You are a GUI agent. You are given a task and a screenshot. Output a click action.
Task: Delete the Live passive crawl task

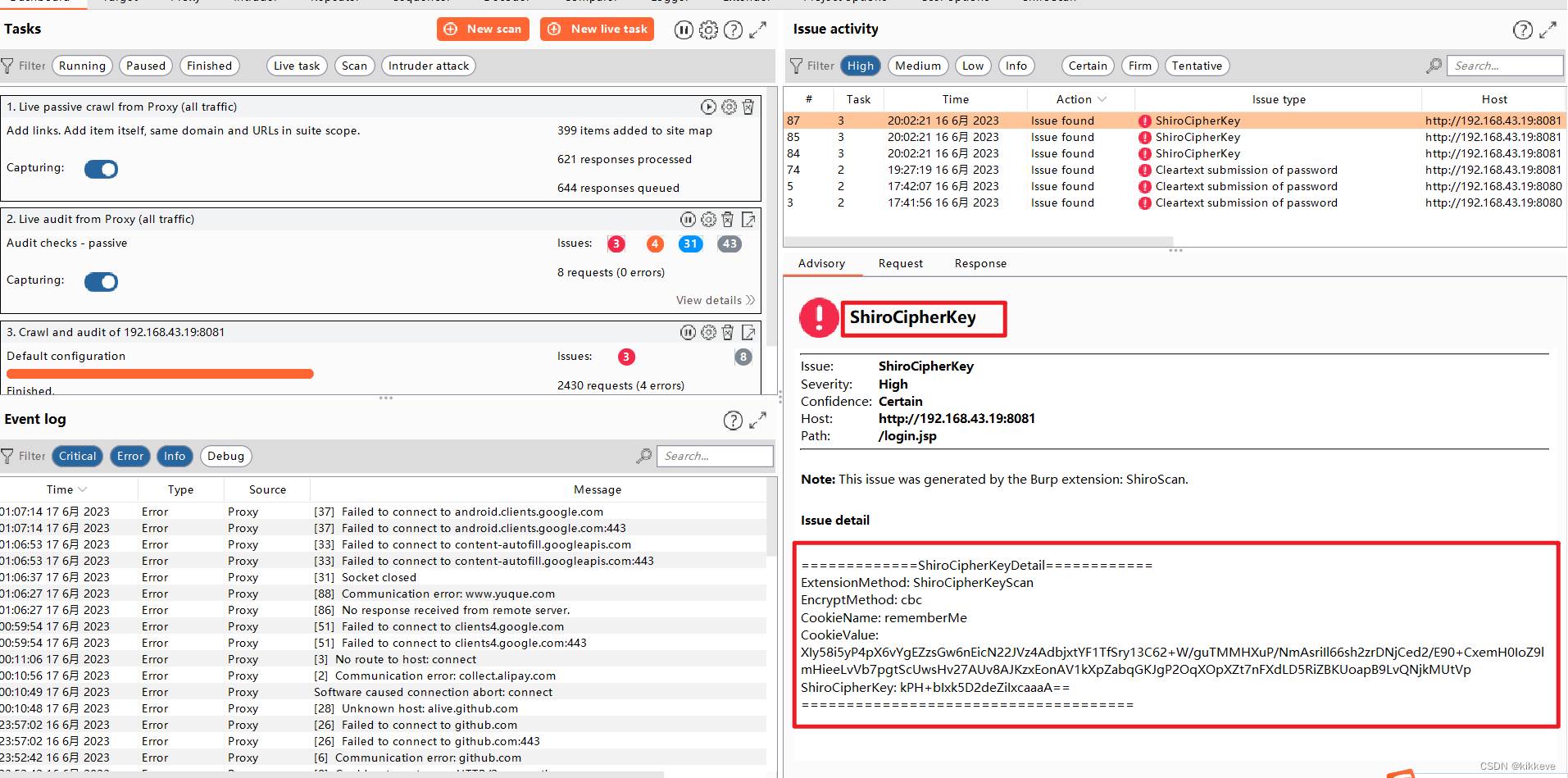click(x=748, y=107)
